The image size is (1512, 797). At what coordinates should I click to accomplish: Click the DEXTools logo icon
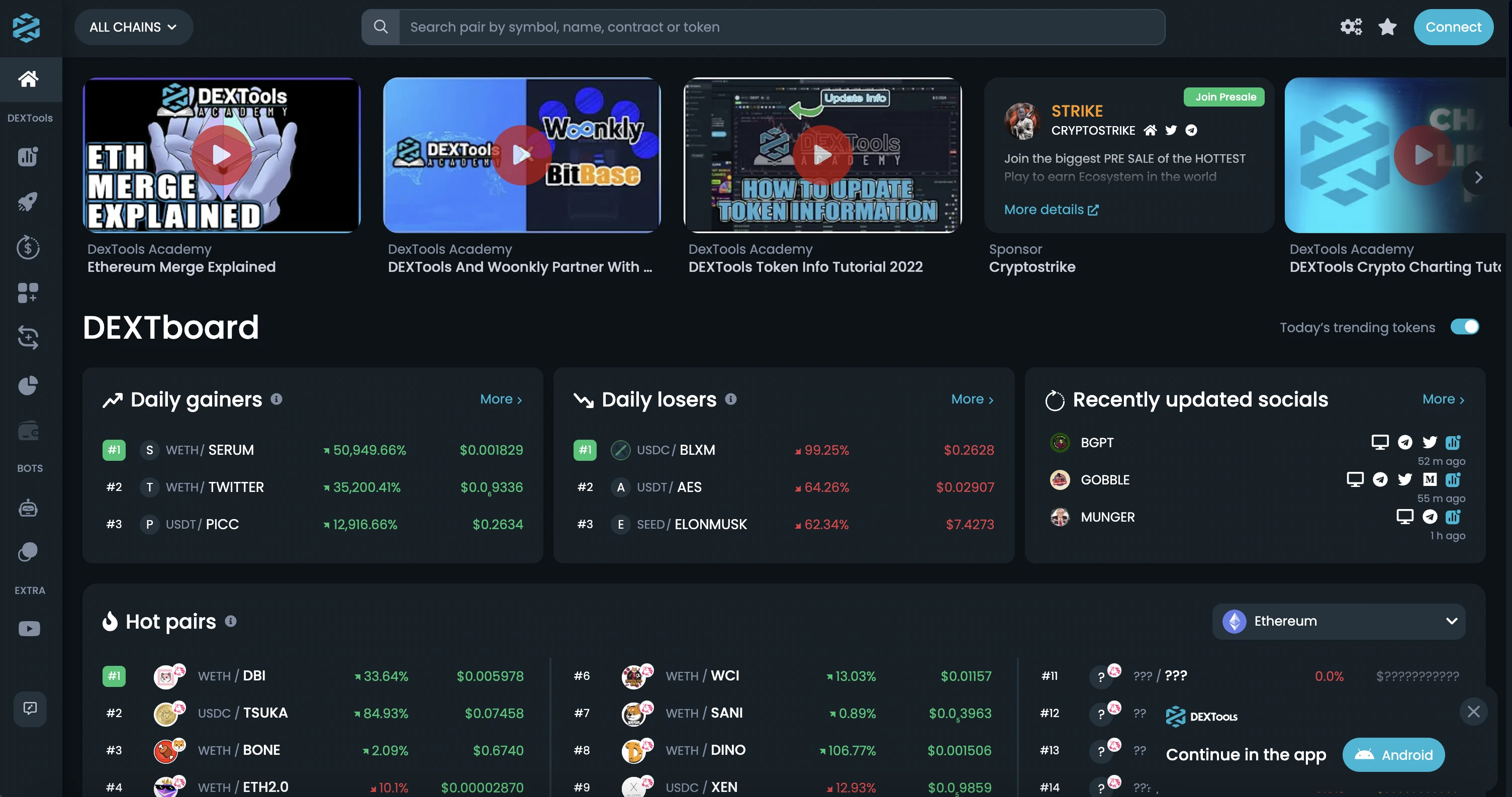(27, 28)
